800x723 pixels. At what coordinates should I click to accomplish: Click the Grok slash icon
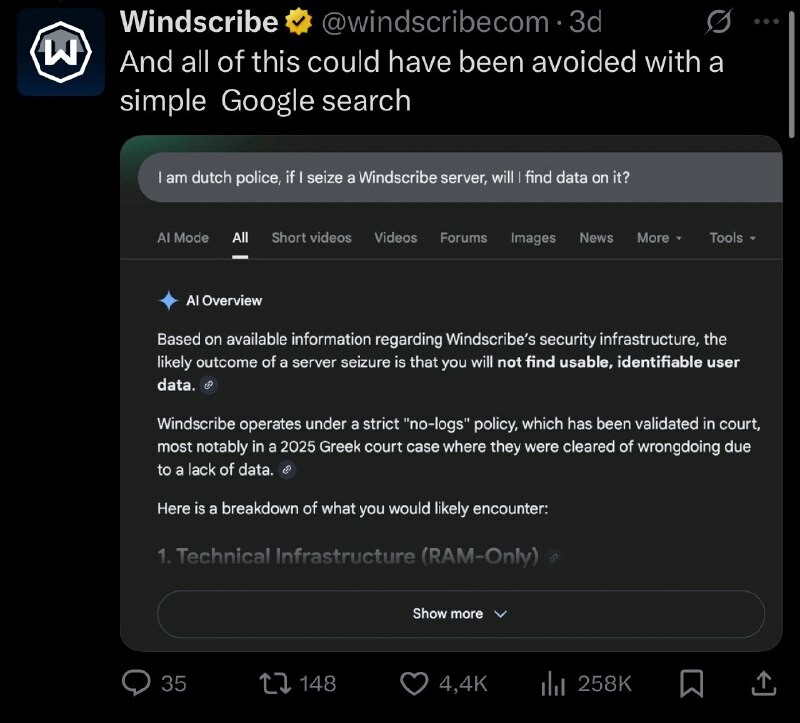(718, 21)
